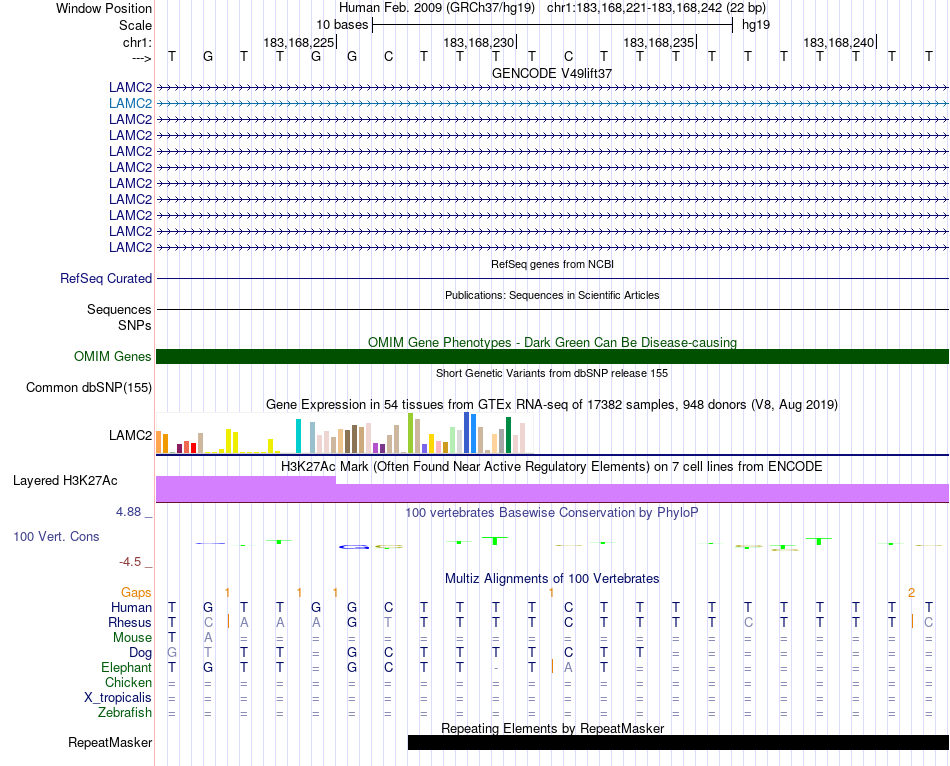Select the light blue LAMC2 transcript label
The height and width of the screenshot is (766, 950).
click(130, 104)
